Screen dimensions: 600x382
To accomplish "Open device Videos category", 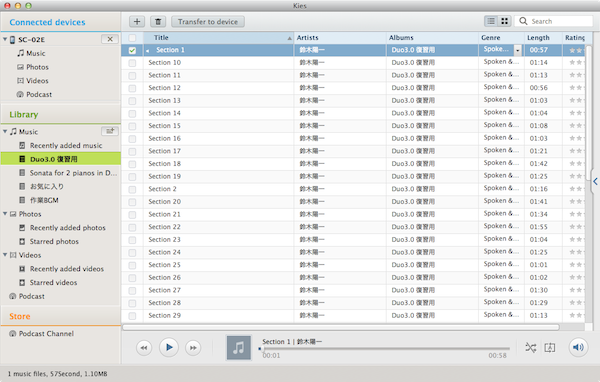I will tap(33, 81).
